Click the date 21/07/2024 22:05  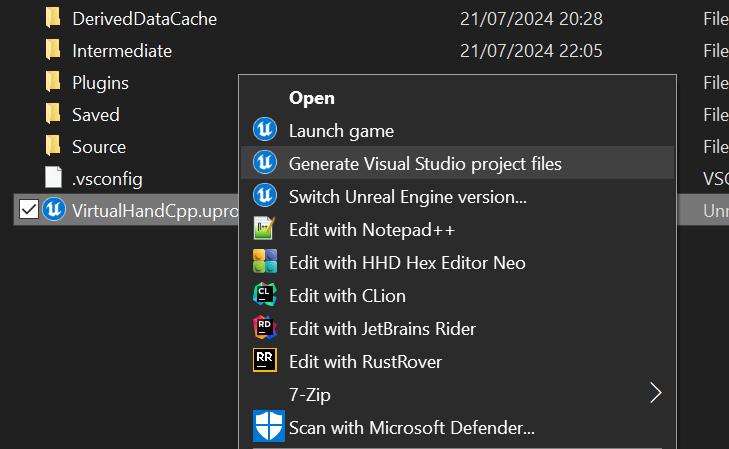(x=531, y=51)
